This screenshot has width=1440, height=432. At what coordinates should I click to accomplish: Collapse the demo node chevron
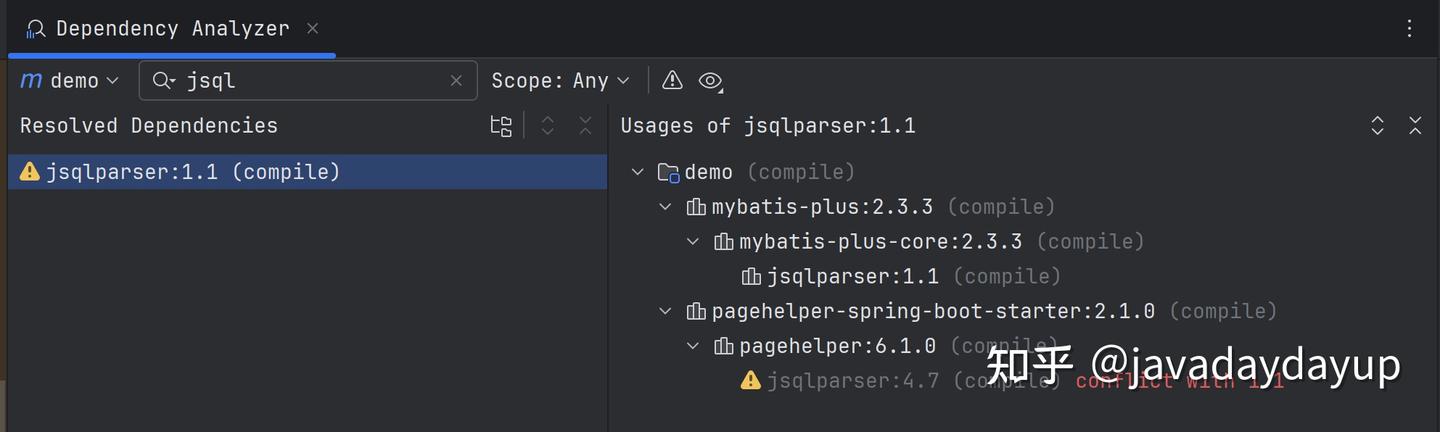coord(638,172)
